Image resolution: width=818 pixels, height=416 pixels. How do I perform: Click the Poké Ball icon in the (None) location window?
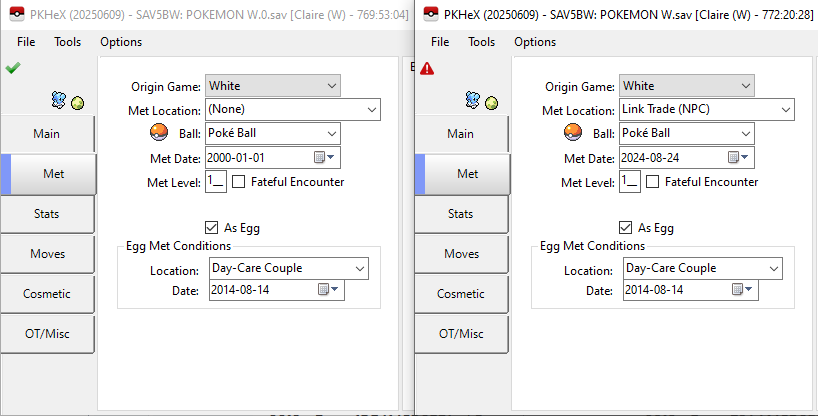point(159,133)
